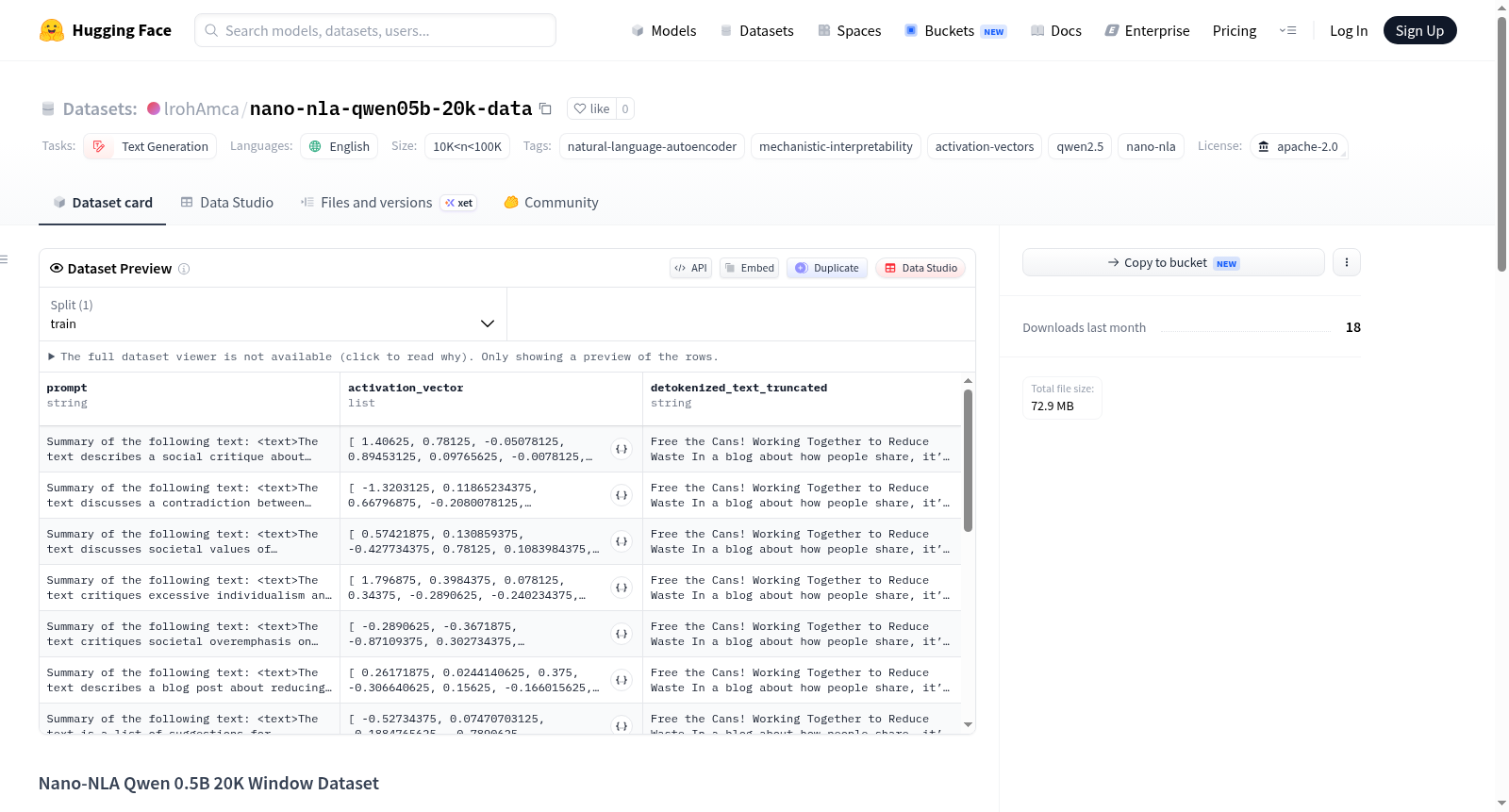Viewport: 1509px width, 812px height.
Task: Select the English language tag
Action: (340, 146)
